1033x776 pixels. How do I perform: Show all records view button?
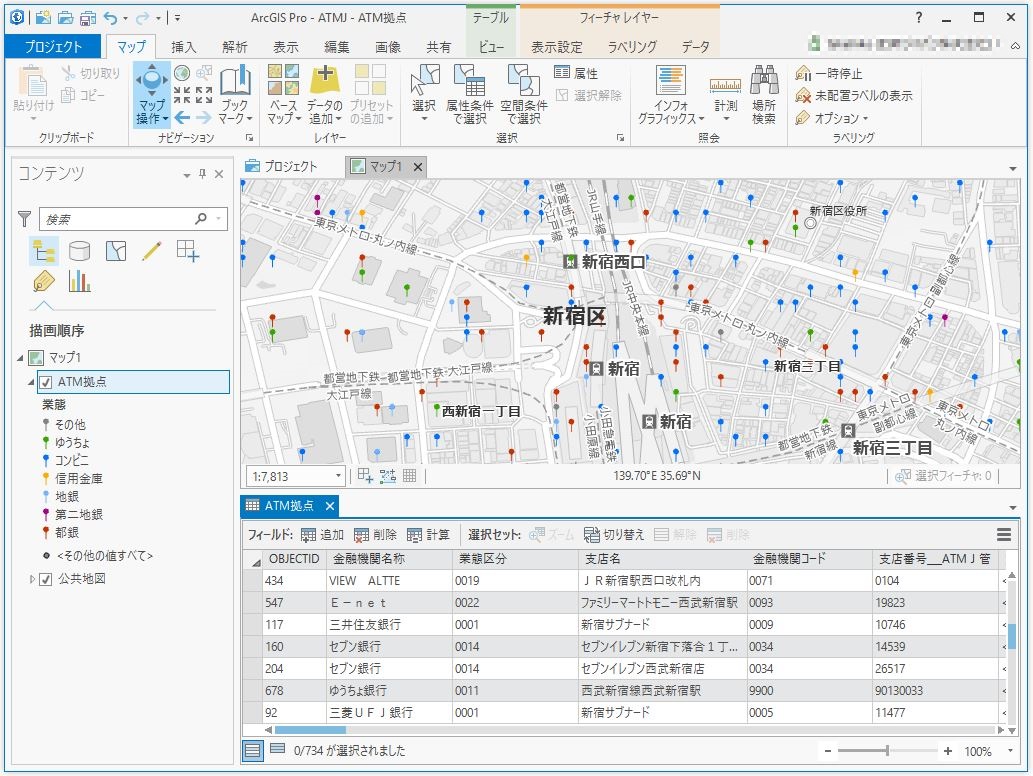(253, 750)
